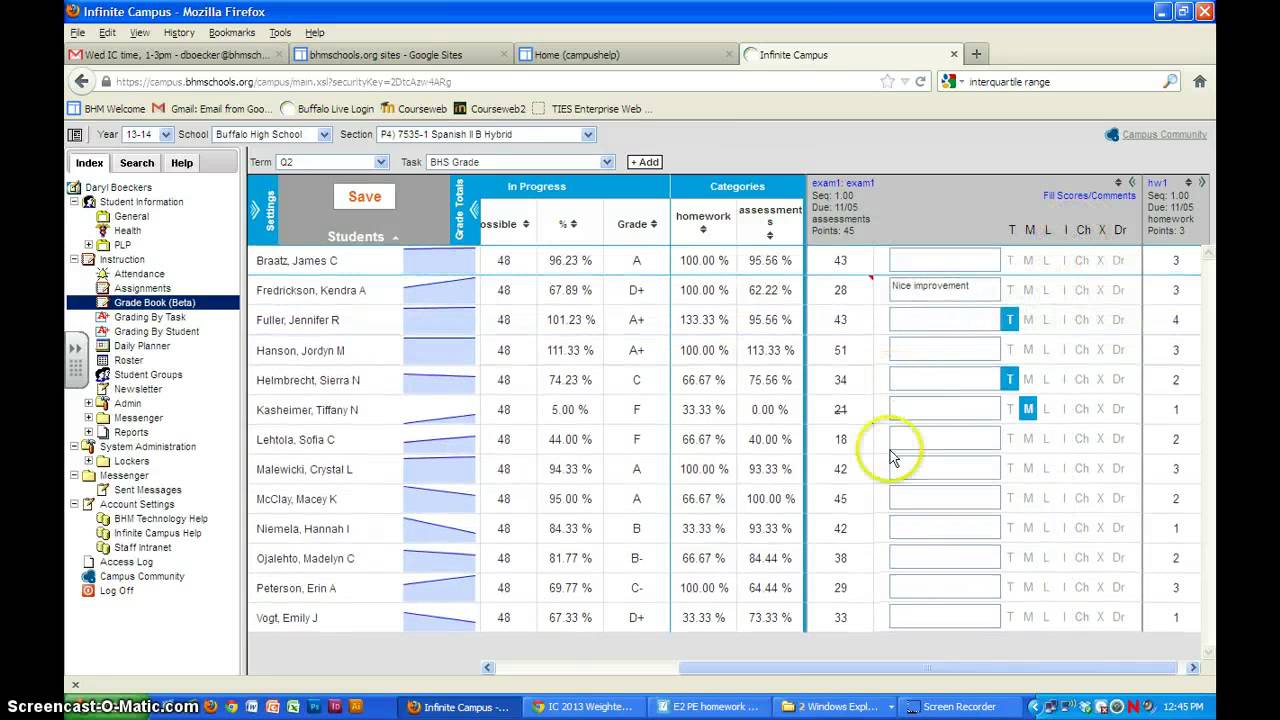Open the Access Log icon

[x=89, y=562]
